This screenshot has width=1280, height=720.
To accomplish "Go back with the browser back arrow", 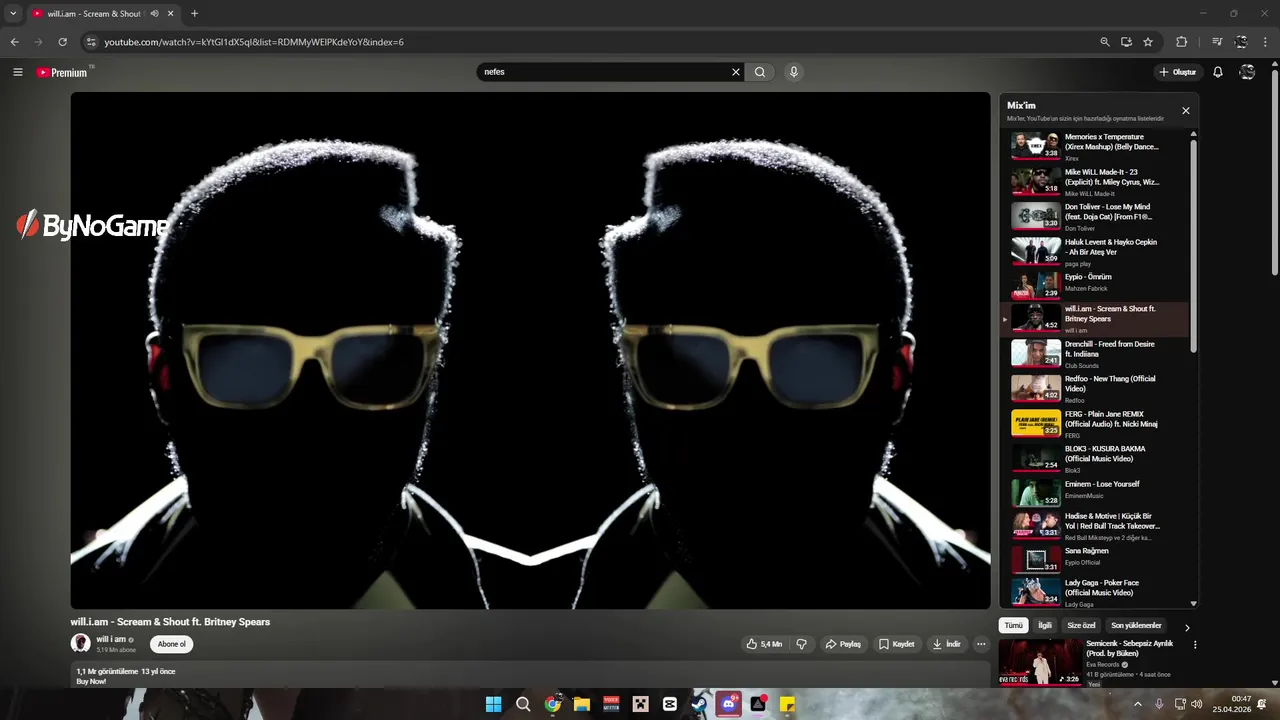I will point(14,42).
